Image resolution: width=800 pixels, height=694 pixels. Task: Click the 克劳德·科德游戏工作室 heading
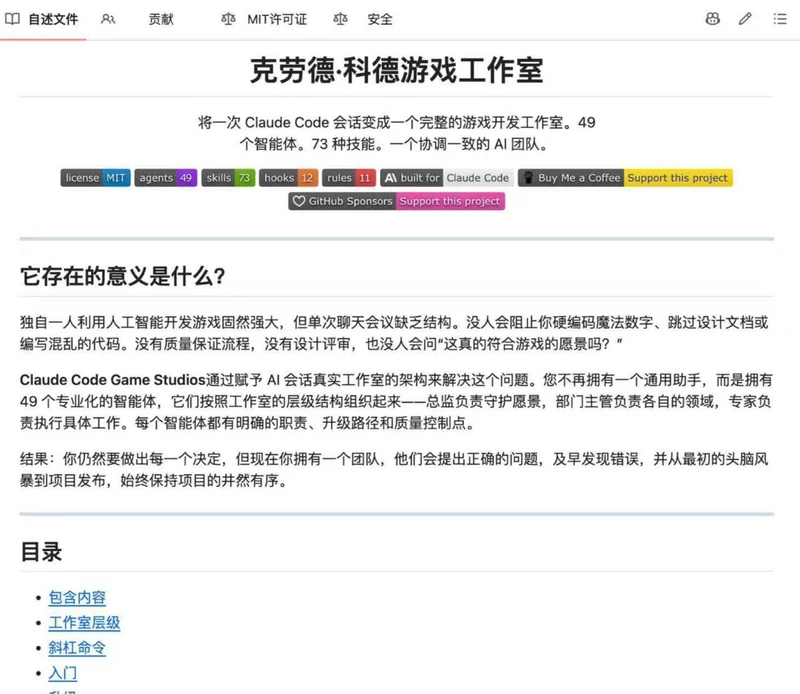tap(396, 70)
